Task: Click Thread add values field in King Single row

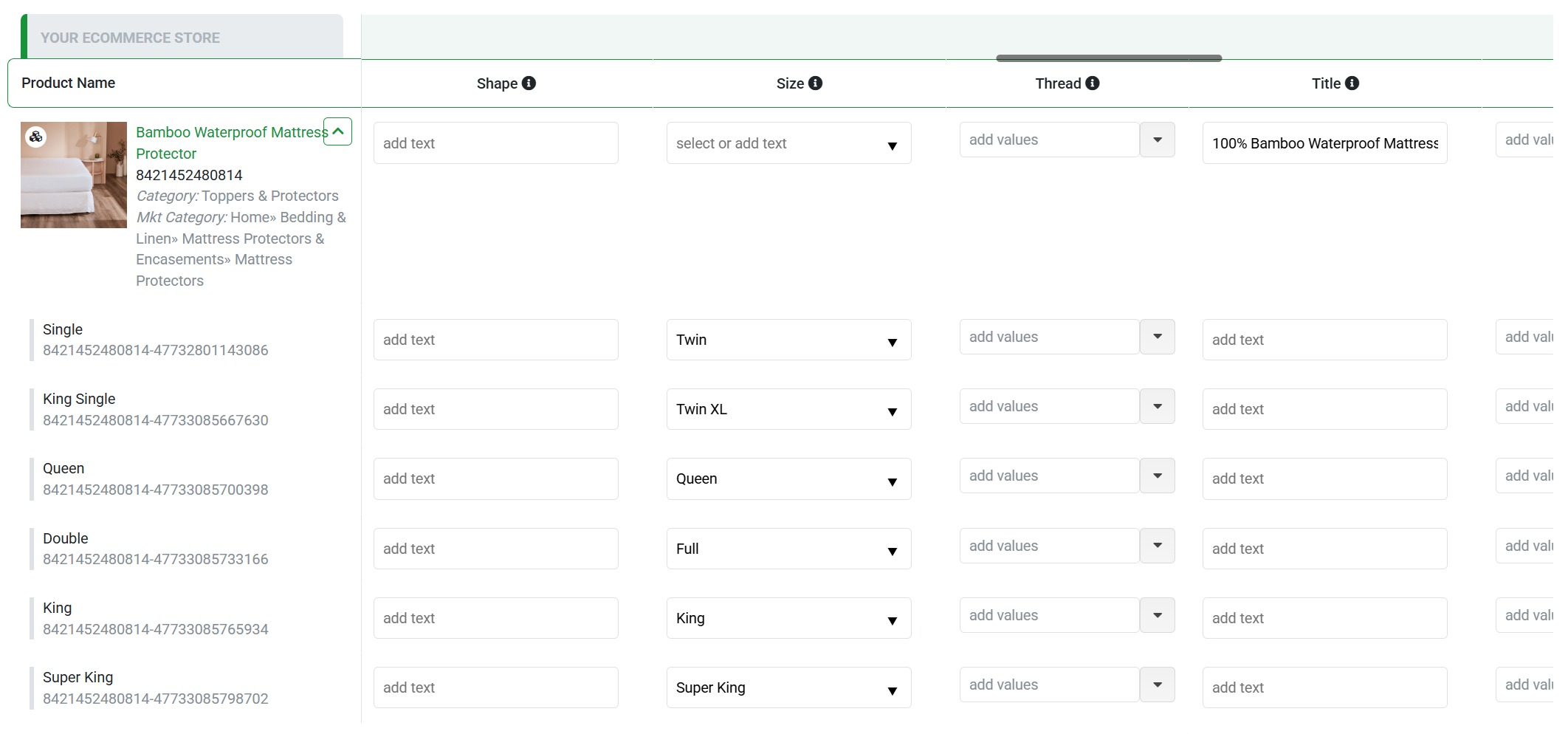Action: pyautogui.click(x=1049, y=406)
